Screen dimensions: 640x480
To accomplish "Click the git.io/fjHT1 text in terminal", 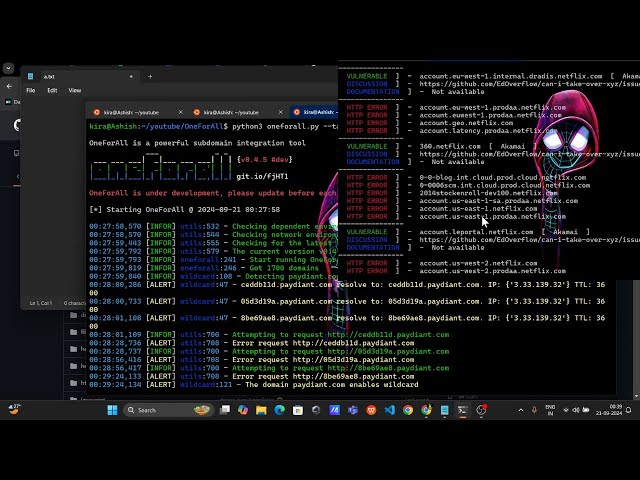I will tap(262, 176).
